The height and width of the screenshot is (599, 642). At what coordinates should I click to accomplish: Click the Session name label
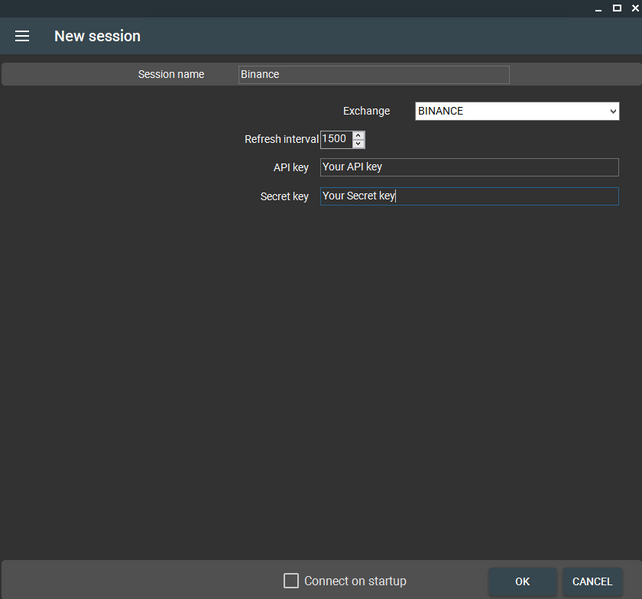click(171, 75)
